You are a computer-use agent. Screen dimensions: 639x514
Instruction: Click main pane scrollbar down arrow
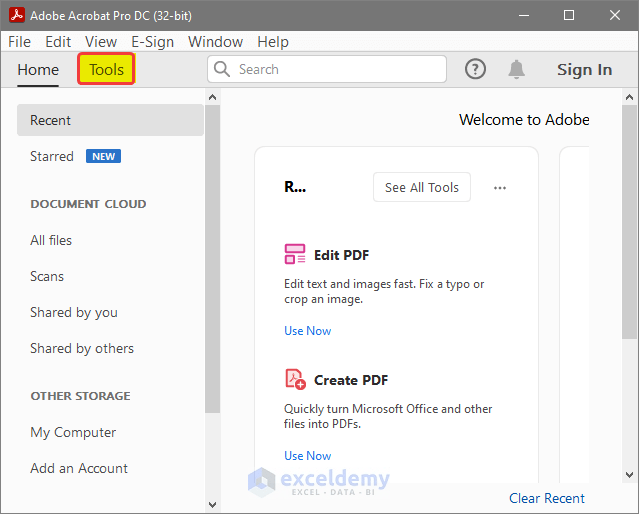click(629, 475)
